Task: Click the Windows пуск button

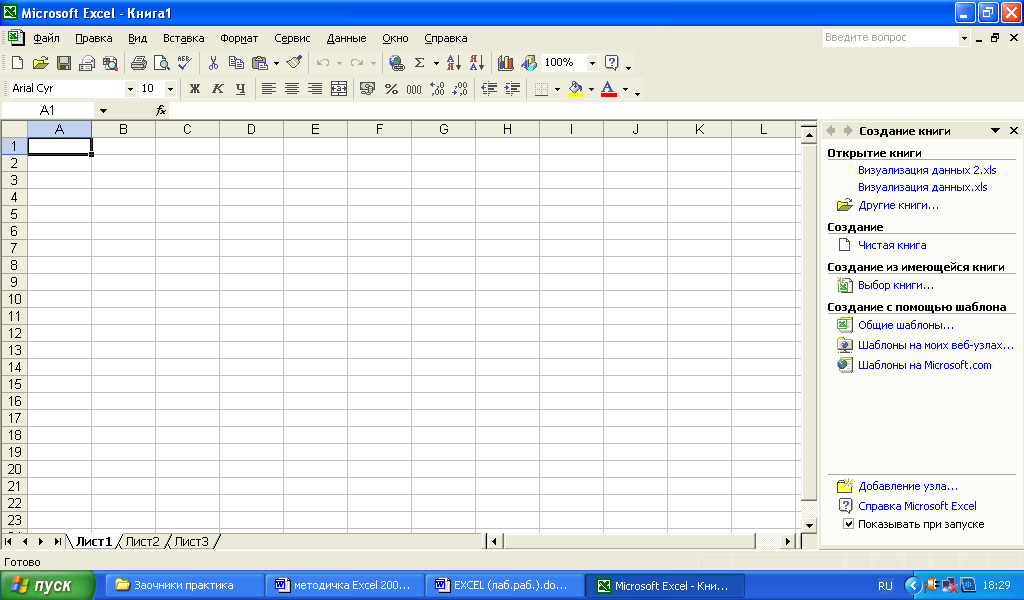Action: tap(47, 586)
